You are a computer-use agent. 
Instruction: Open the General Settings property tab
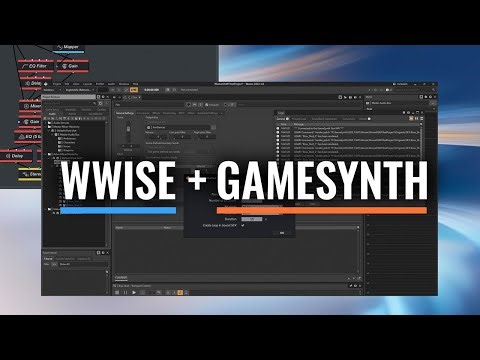click(125, 113)
